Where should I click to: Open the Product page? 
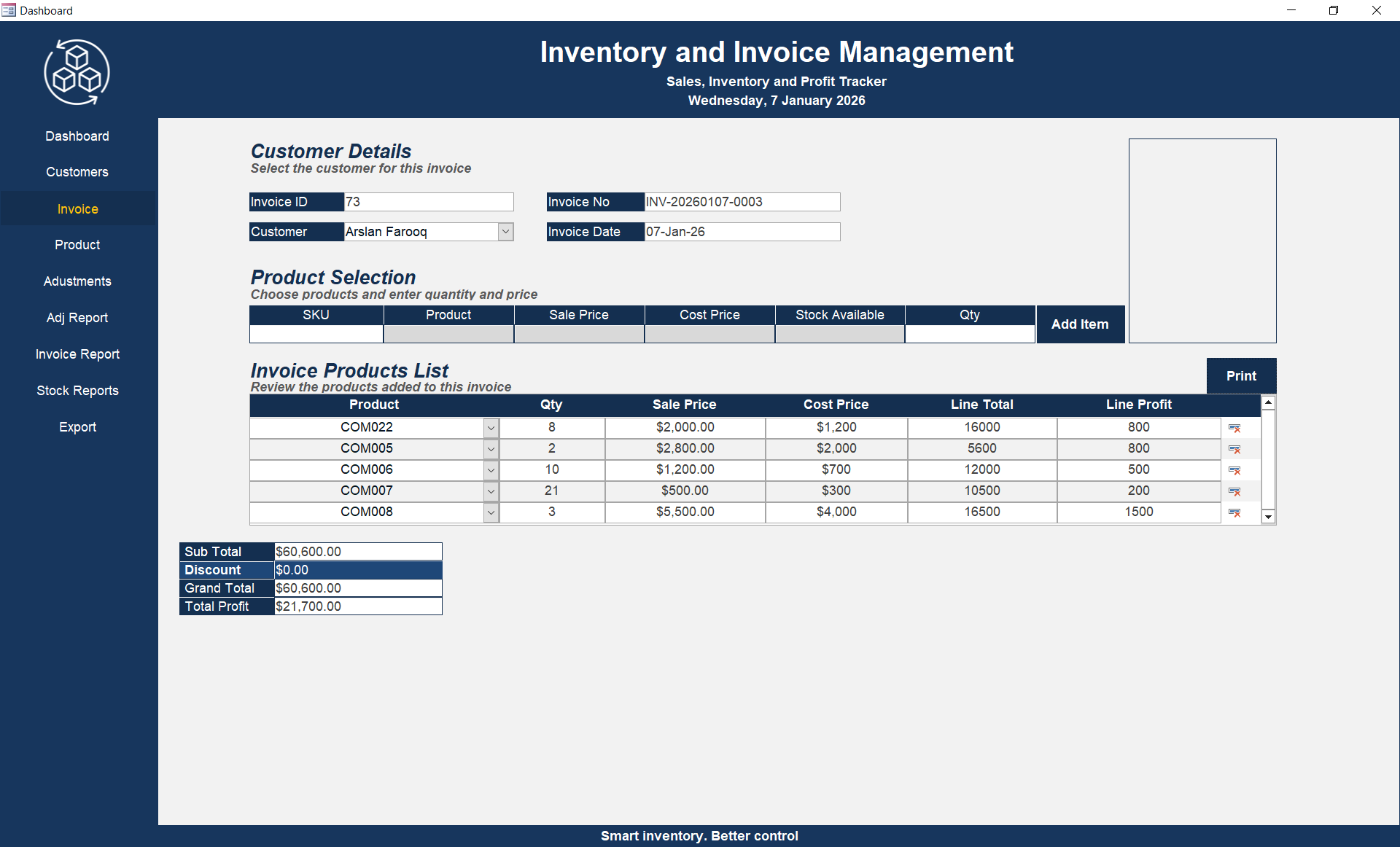(77, 245)
